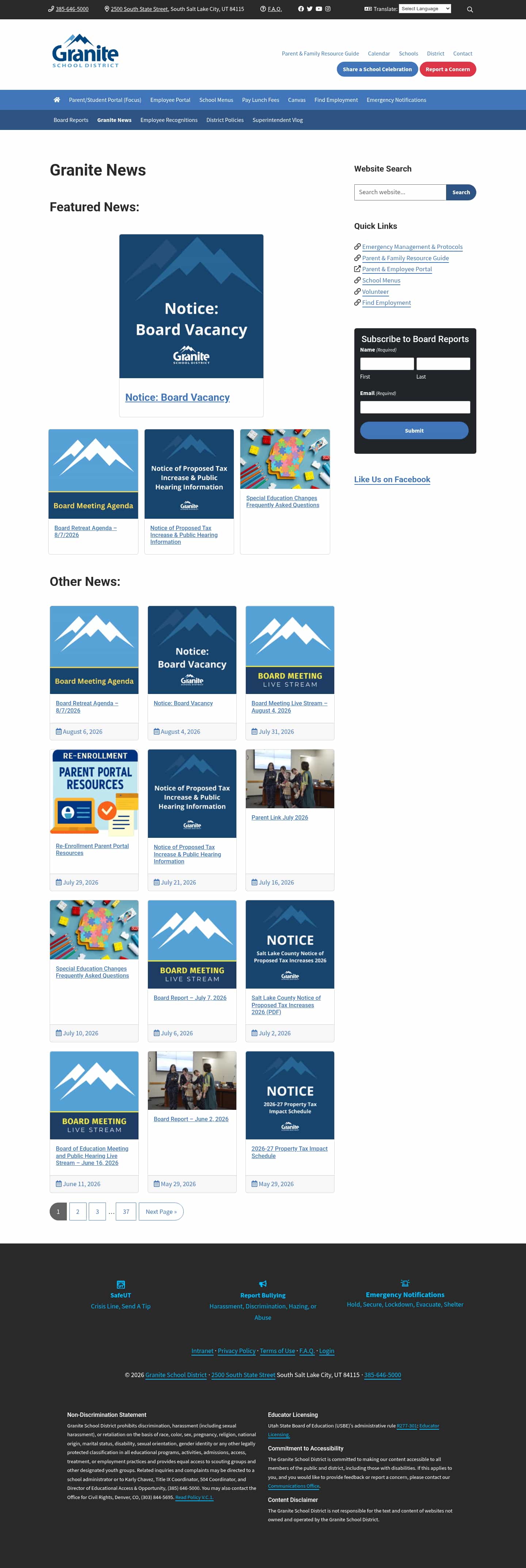The image size is (526, 1568).
Task: Open Read Policy V.C.1. link
Action: [194, 1497]
